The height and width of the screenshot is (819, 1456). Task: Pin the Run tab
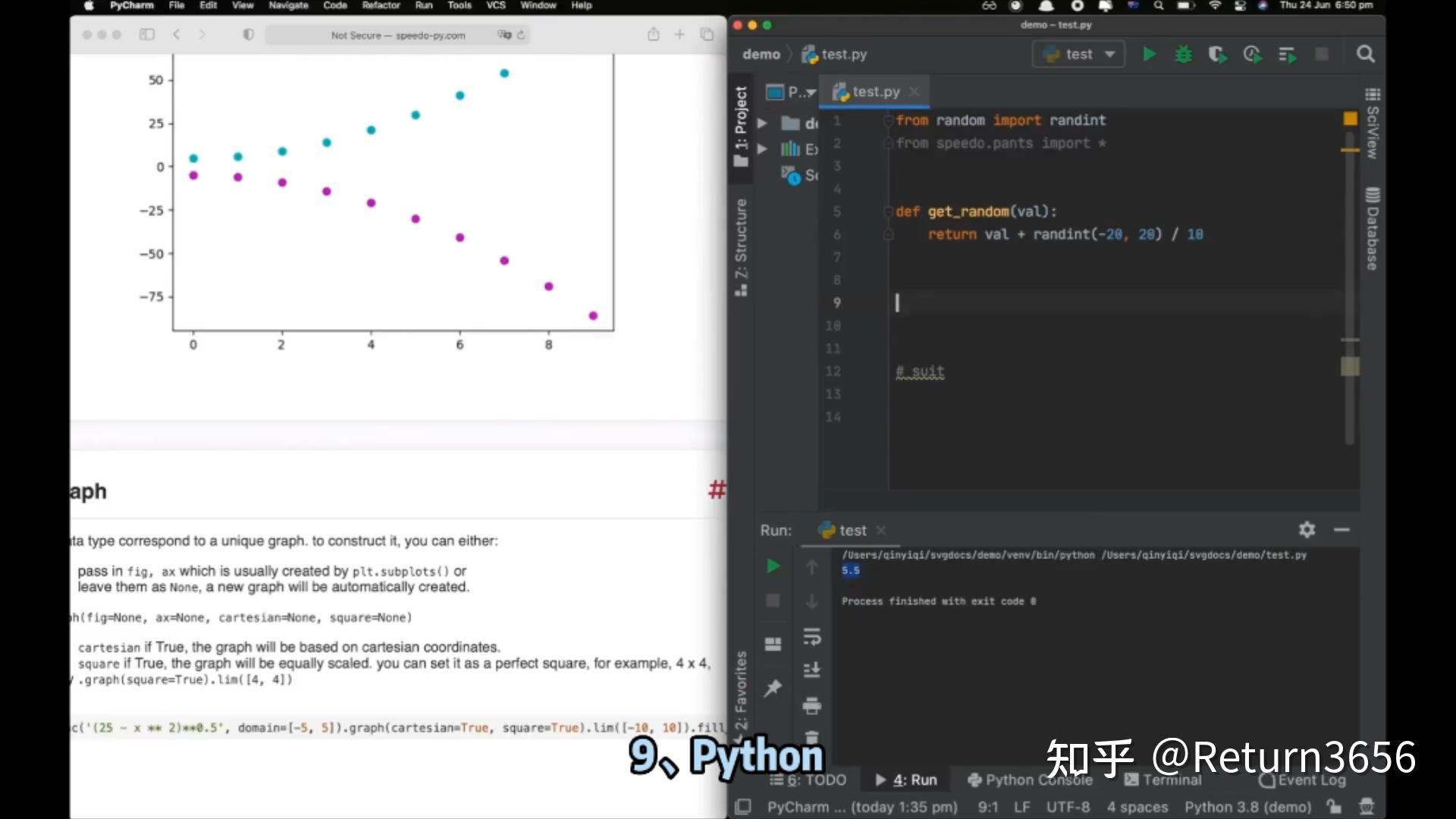click(x=773, y=688)
